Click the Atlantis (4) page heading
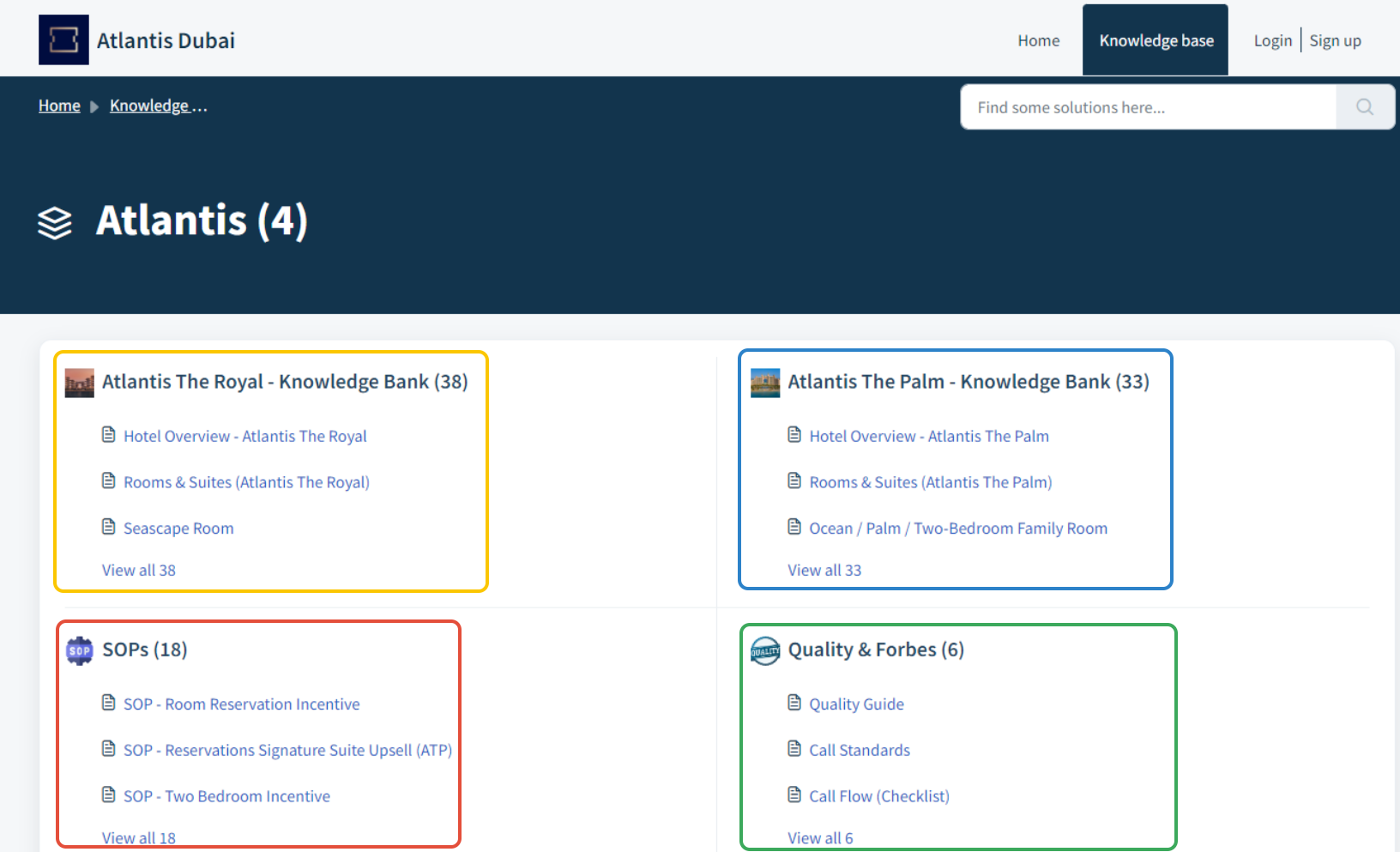 [x=202, y=221]
